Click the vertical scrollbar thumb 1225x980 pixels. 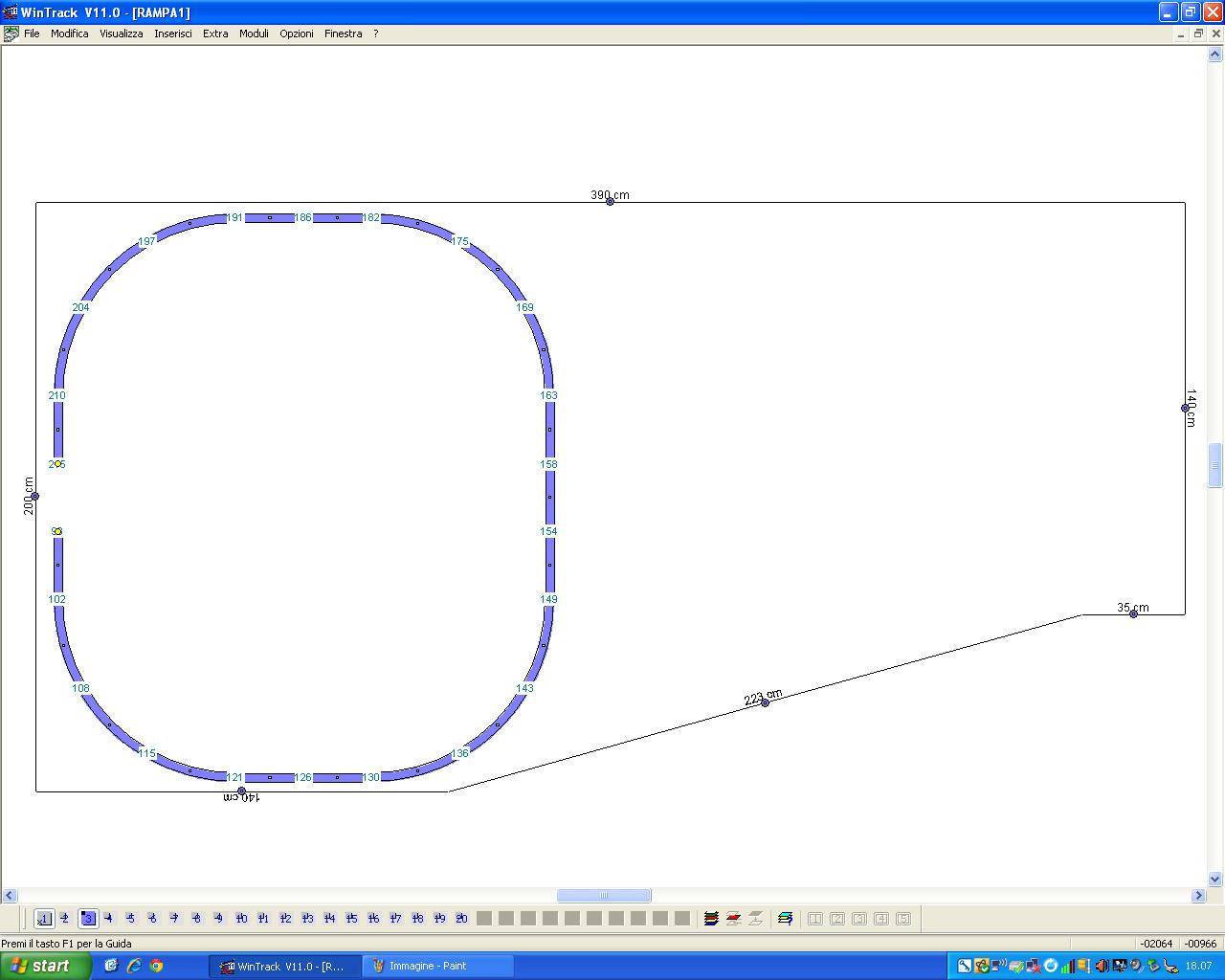click(x=1215, y=465)
